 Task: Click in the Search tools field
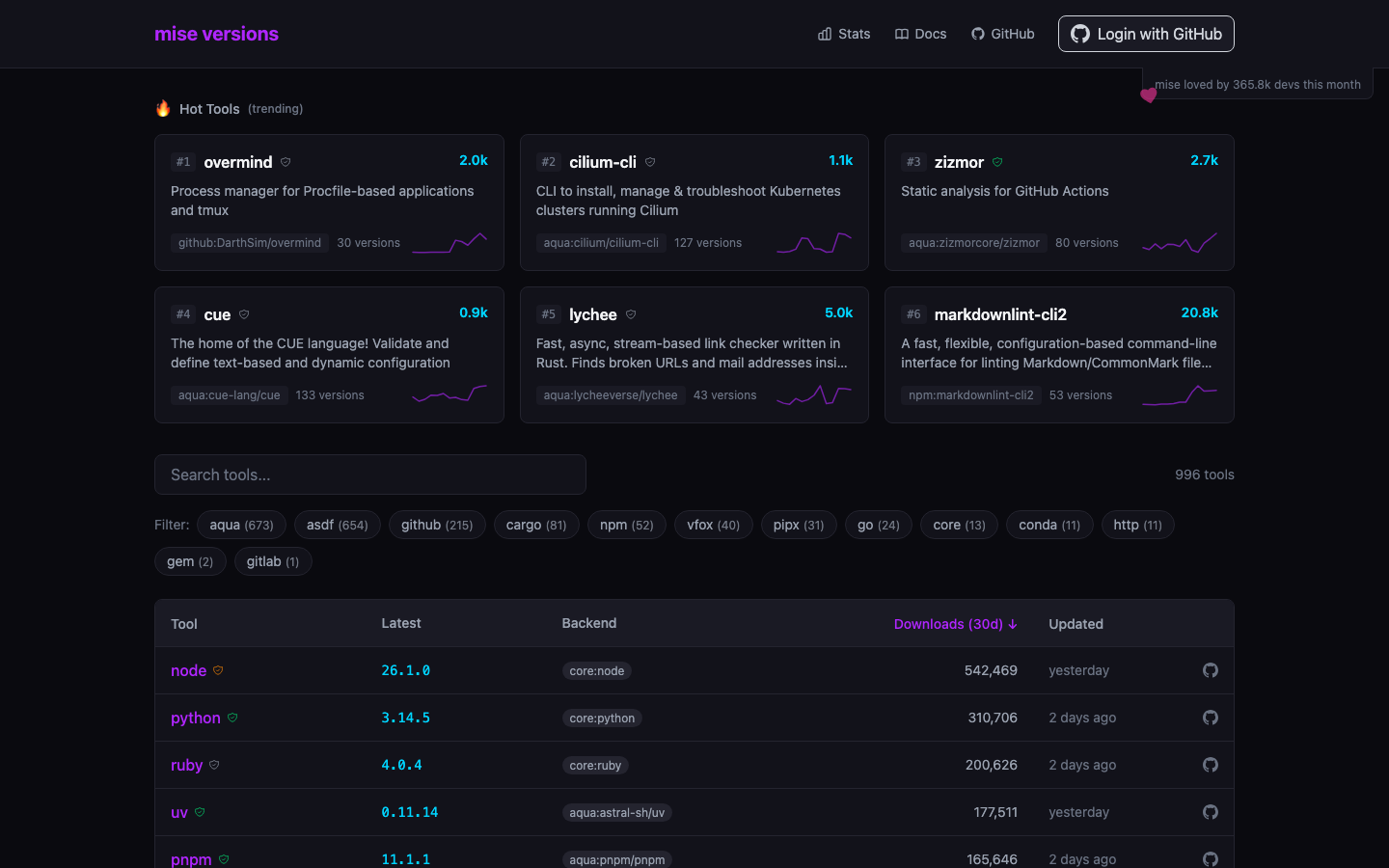click(370, 475)
